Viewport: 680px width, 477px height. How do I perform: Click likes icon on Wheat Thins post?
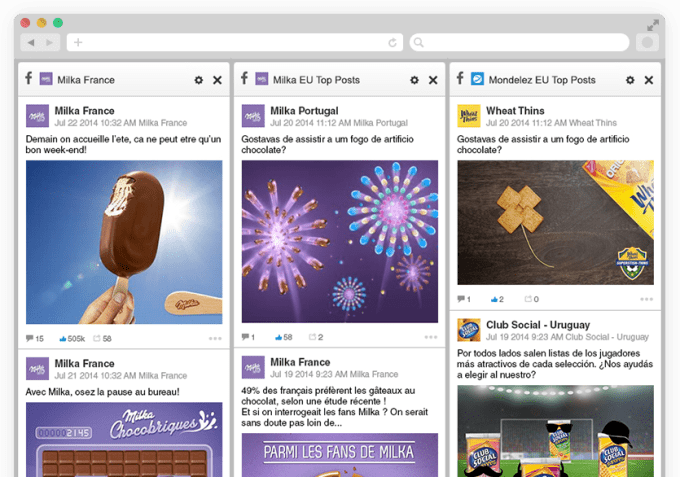point(494,299)
